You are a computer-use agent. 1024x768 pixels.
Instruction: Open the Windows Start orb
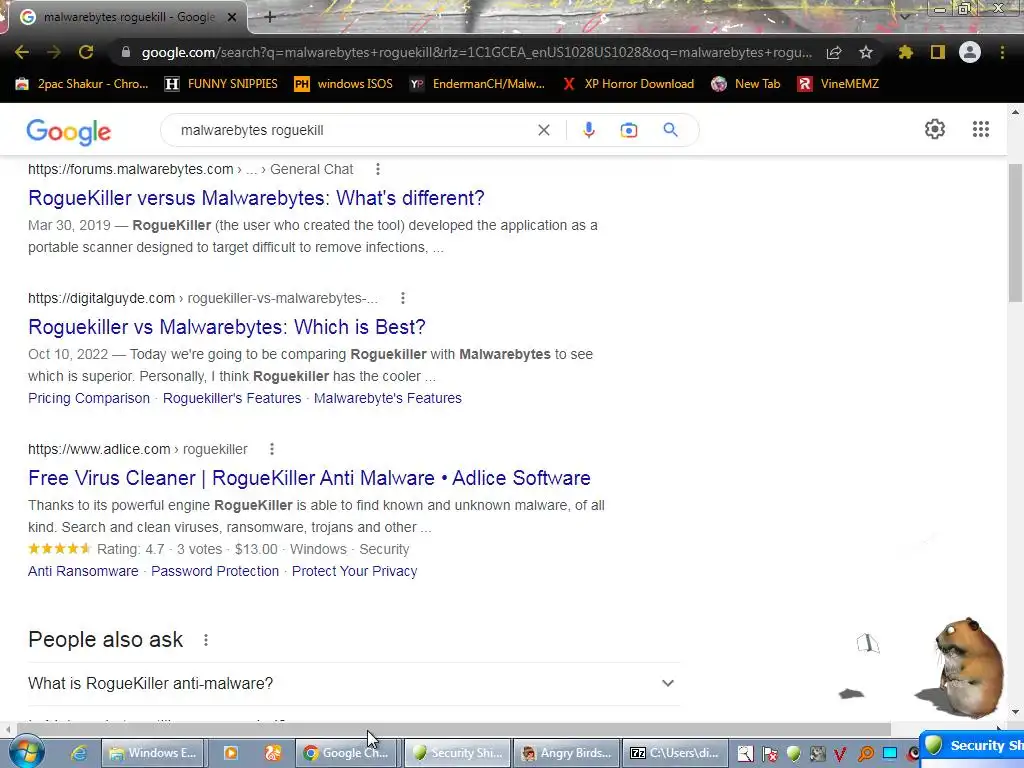(x=27, y=752)
